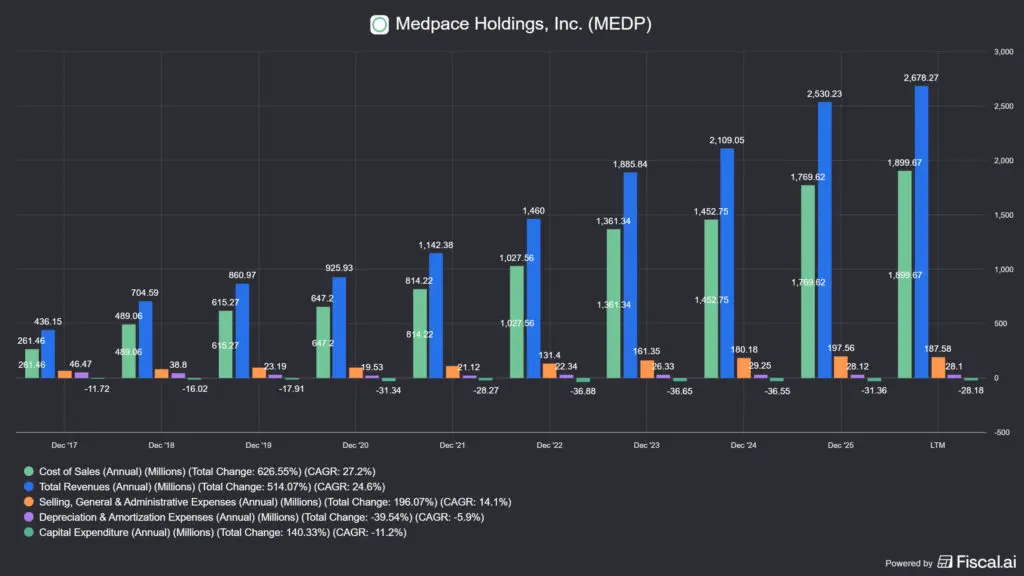The width and height of the screenshot is (1024, 576).
Task: Toggle the Selling, General & Administrative Expenses label
Action: (275, 502)
